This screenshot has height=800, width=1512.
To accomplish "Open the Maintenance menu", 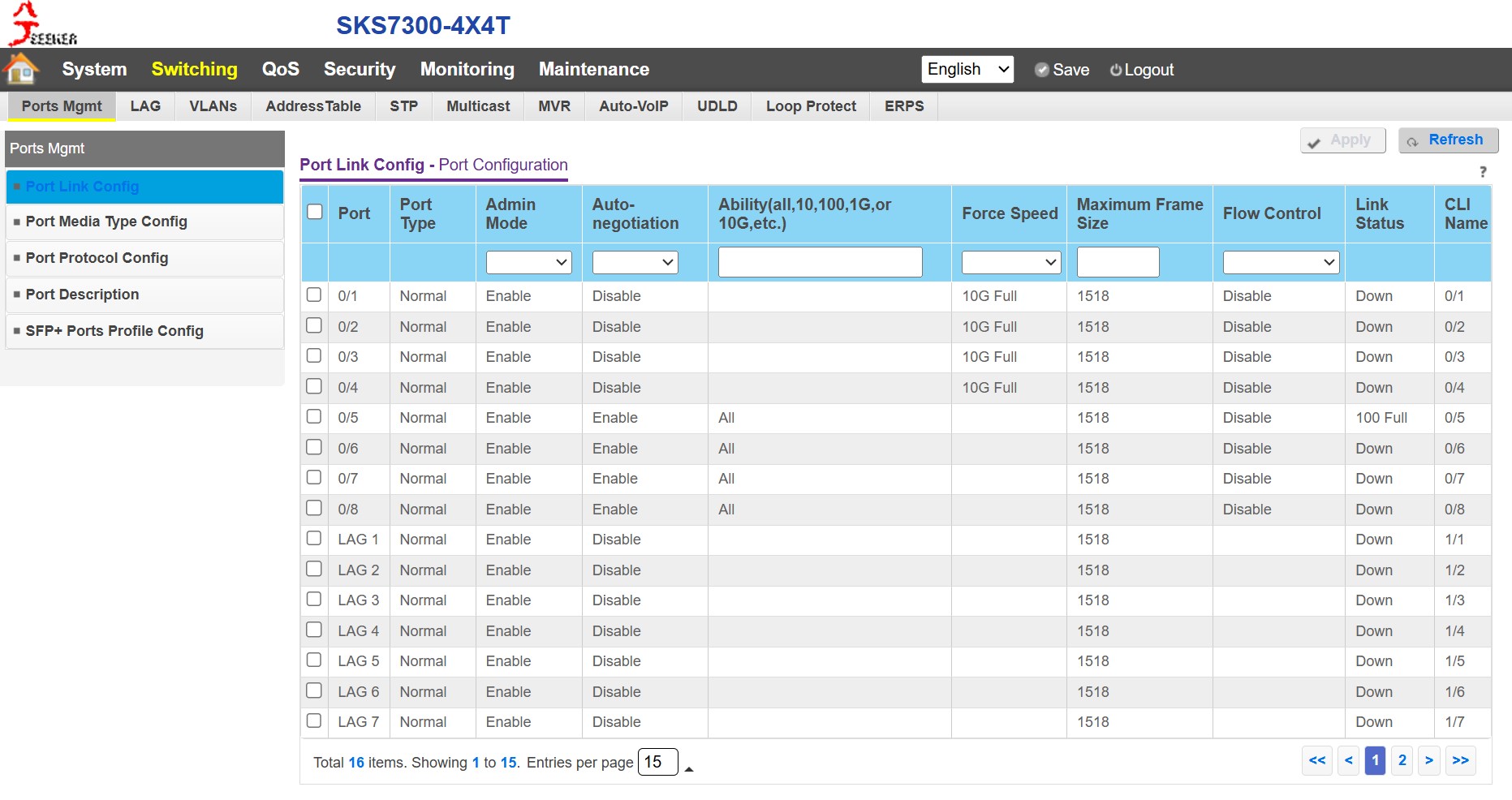I will [594, 69].
